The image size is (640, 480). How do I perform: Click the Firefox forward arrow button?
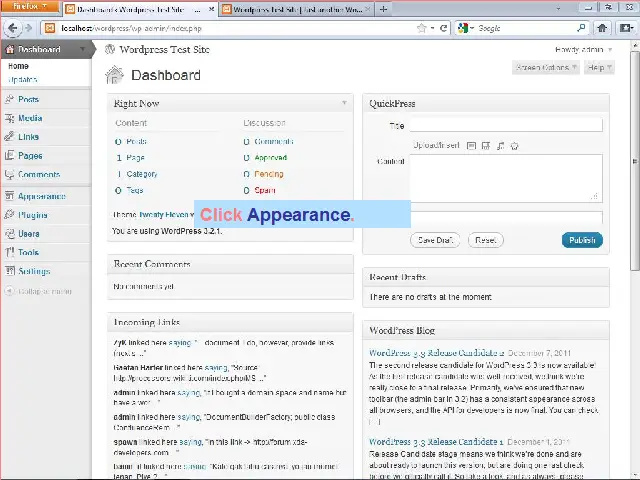(28, 28)
